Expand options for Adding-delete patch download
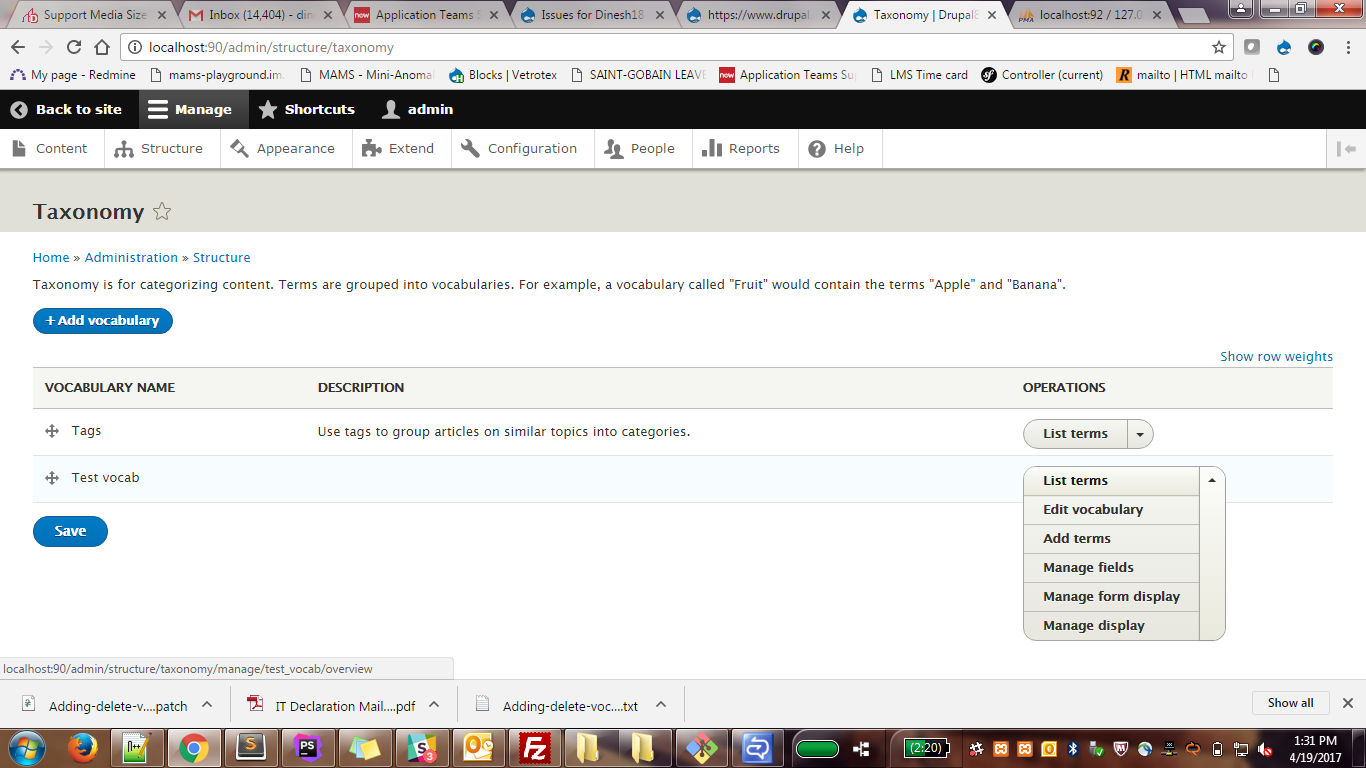The image size is (1366, 768). click(x=207, y=704)
